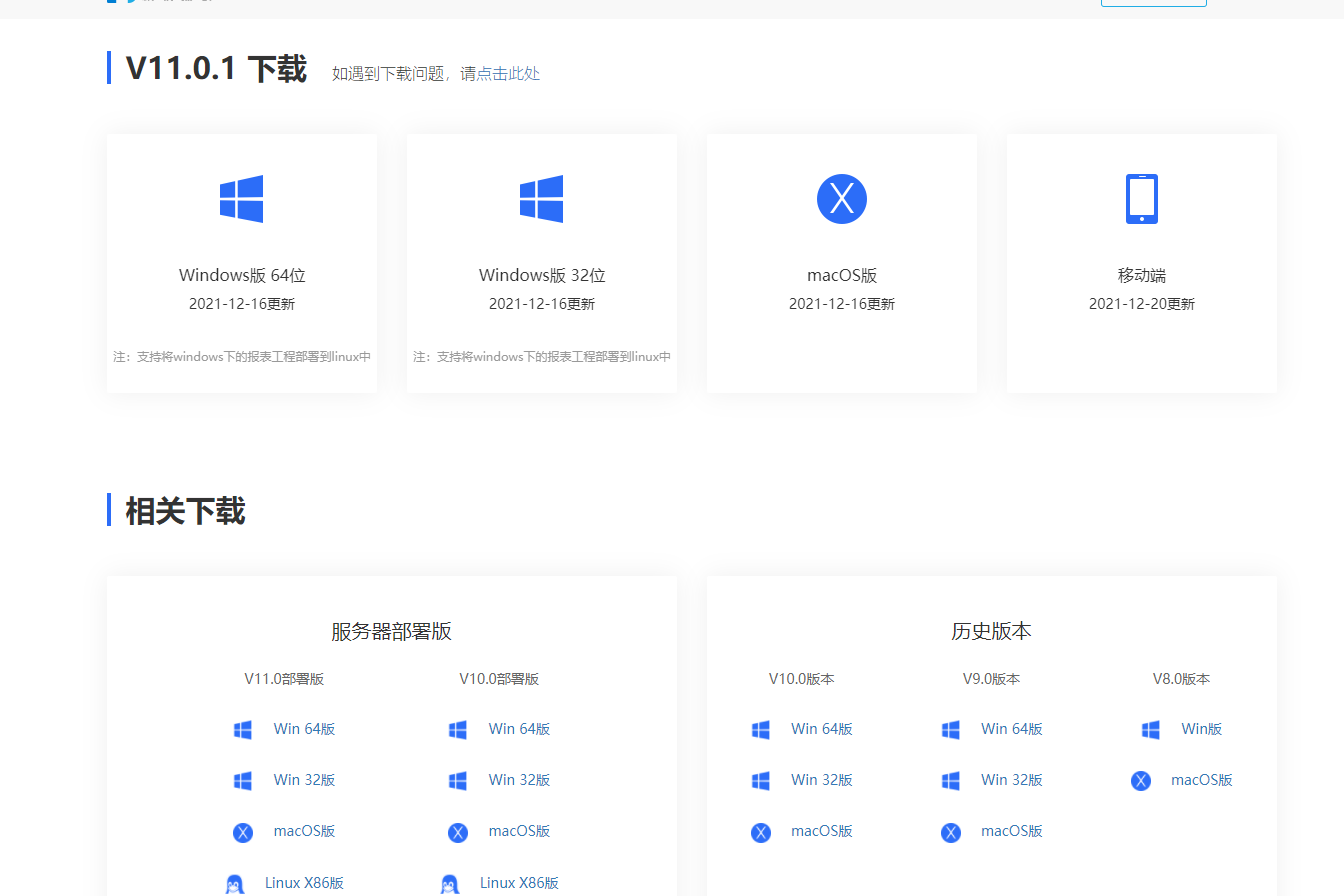The height and width of the screenshot is (896, 1344).
Task: Select the 移动端 download card
Action: pyautogui.click(x=1141, y=262)
